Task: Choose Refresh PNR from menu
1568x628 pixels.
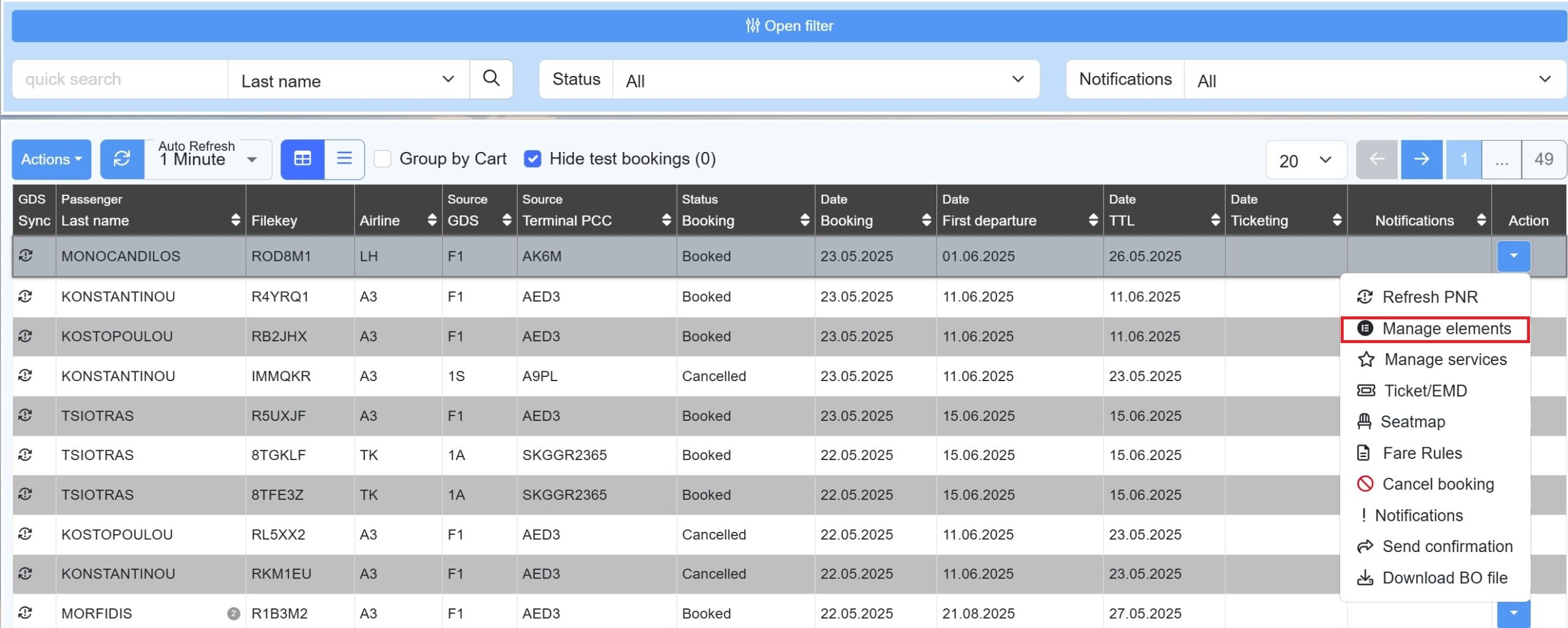Action: click(1434, 297)
